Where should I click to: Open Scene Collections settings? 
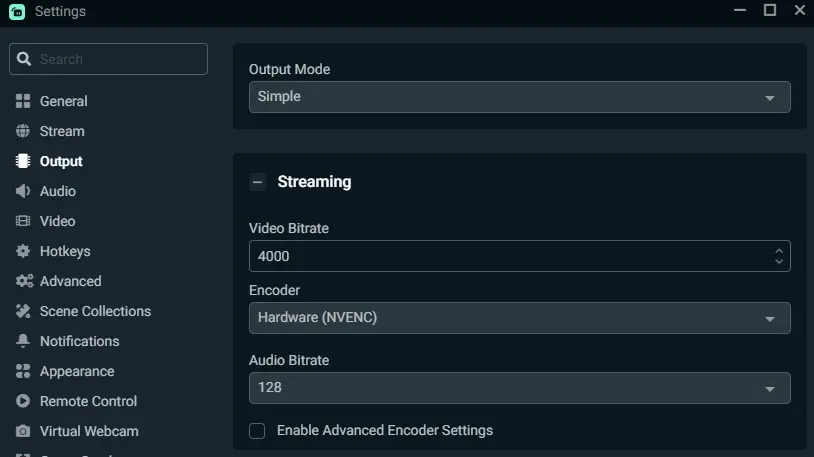pyautogui.click(x=95, y=311)
